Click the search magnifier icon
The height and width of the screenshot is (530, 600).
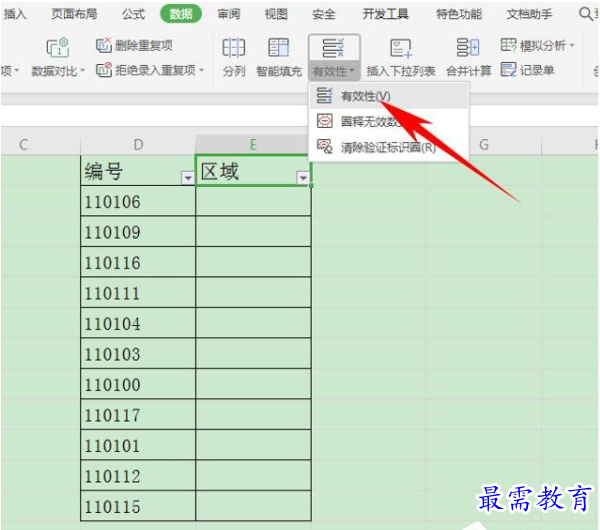585,13
